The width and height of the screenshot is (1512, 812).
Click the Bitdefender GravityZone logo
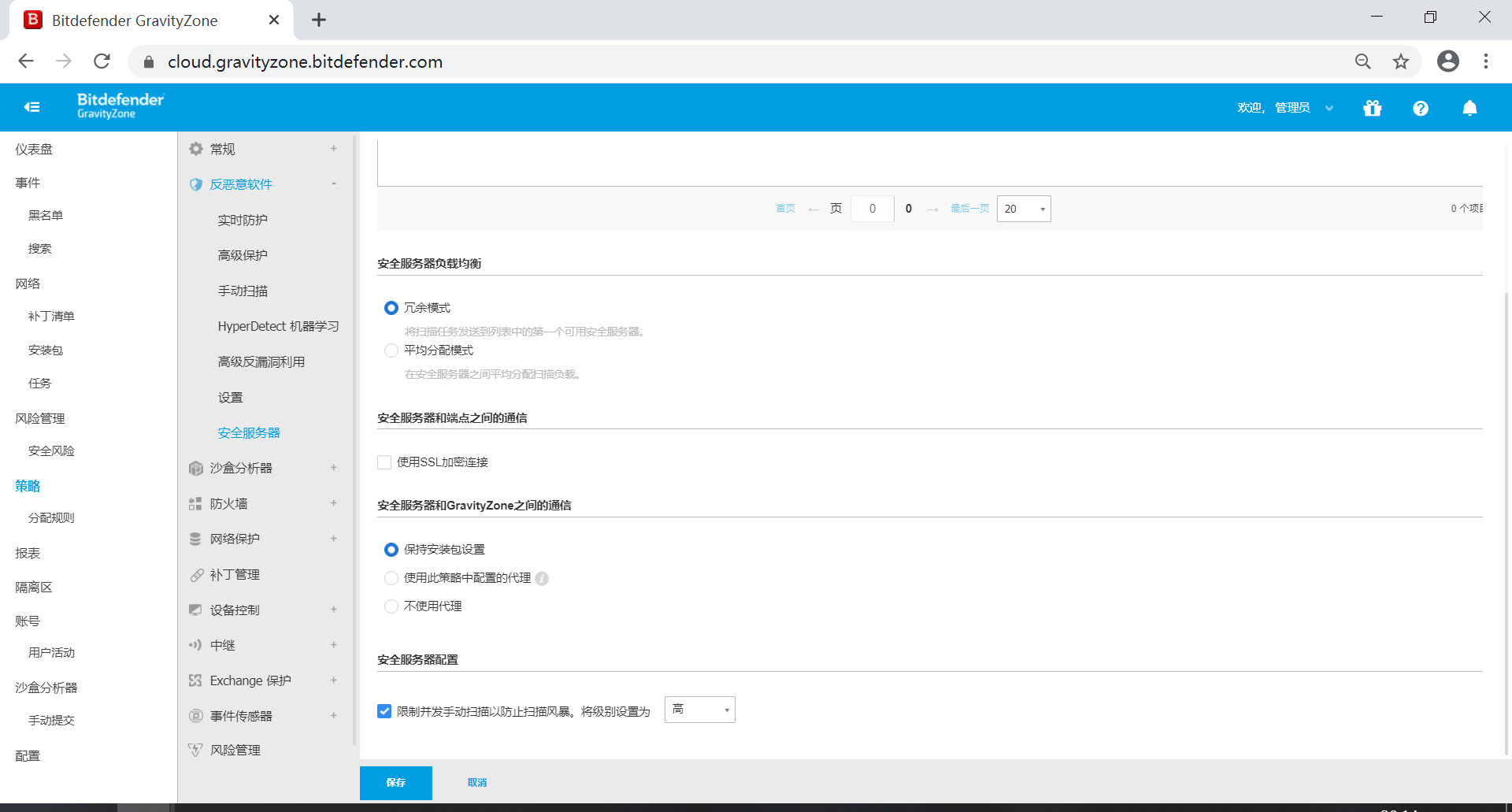point(120,106)
